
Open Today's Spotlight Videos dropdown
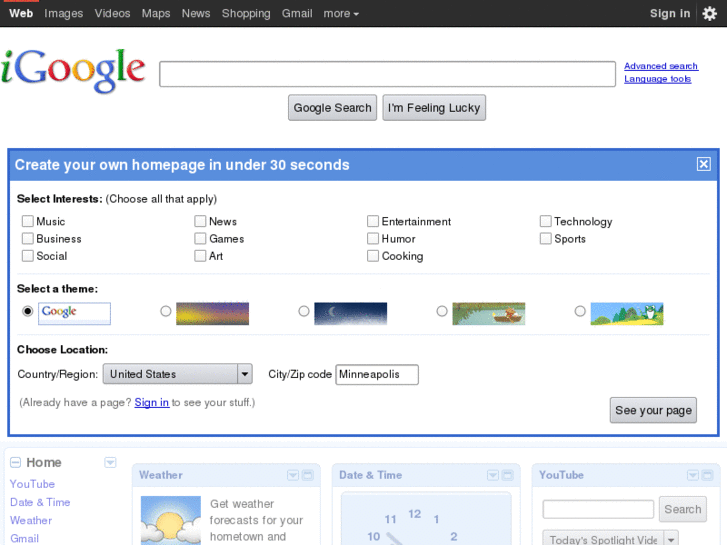(x=611, y=538)
